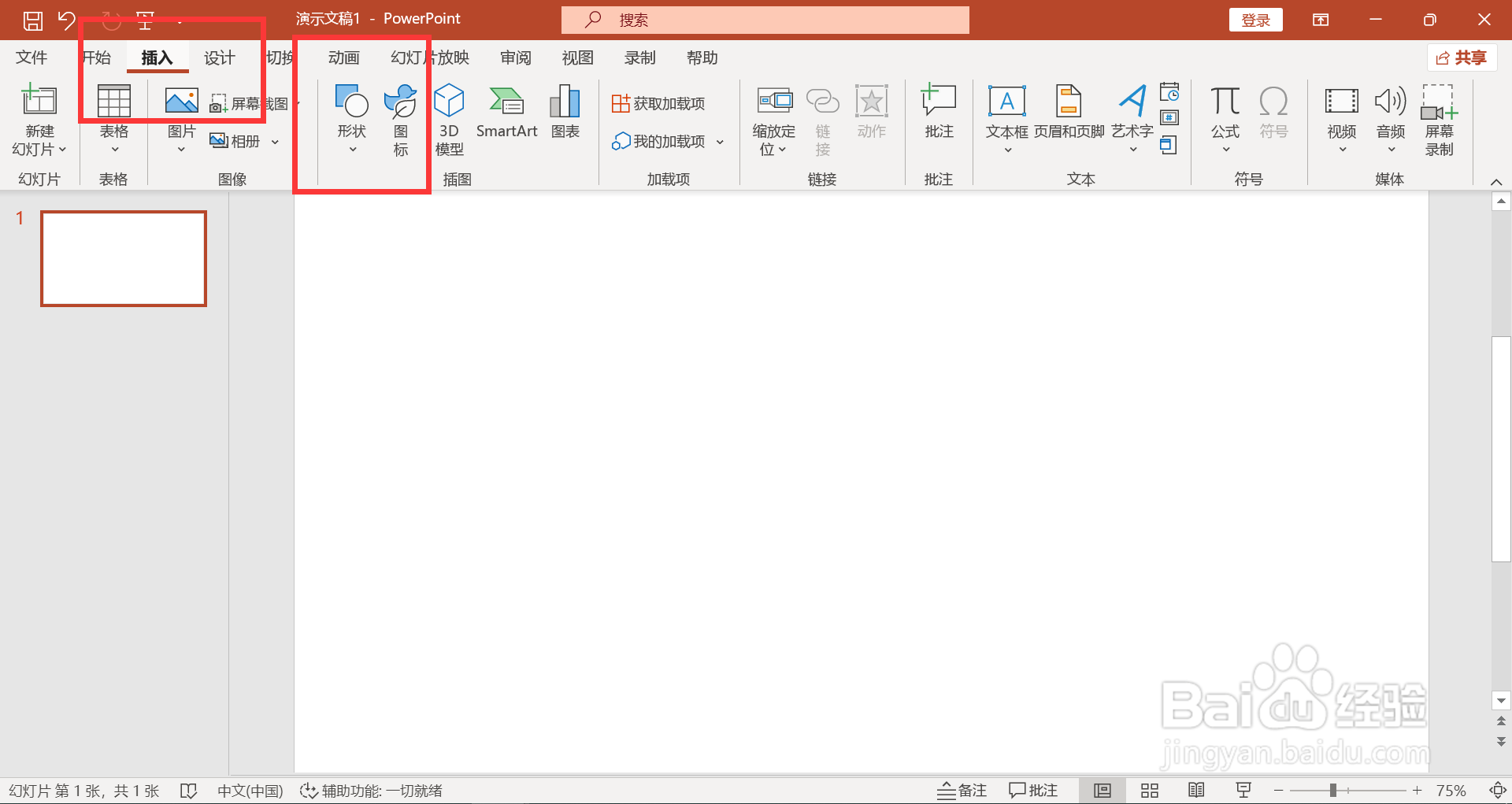Screen dimensions: 1512x804
Task: Switch to Reading view
Action: 1196,790
